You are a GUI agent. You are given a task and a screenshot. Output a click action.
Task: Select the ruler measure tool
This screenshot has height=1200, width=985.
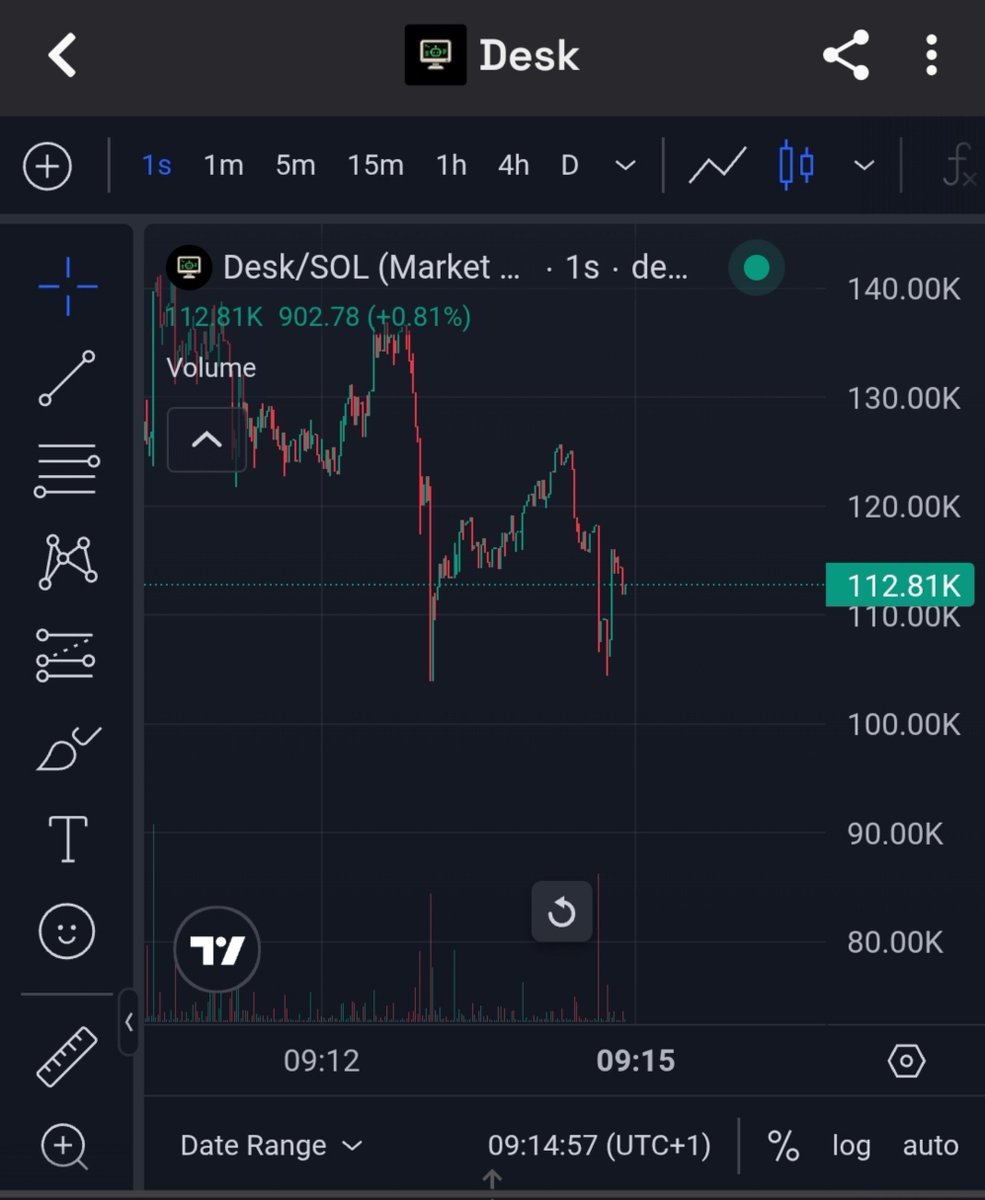(67, 1056)
